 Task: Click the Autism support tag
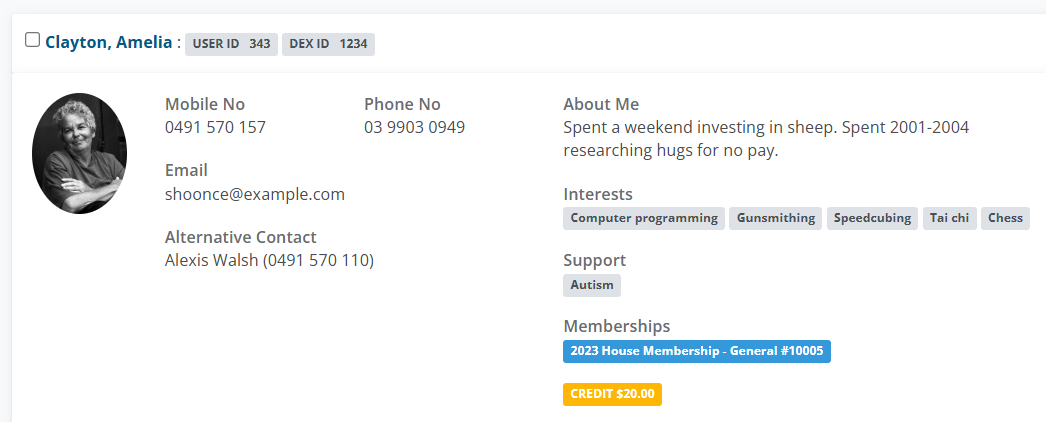(592, 285)
